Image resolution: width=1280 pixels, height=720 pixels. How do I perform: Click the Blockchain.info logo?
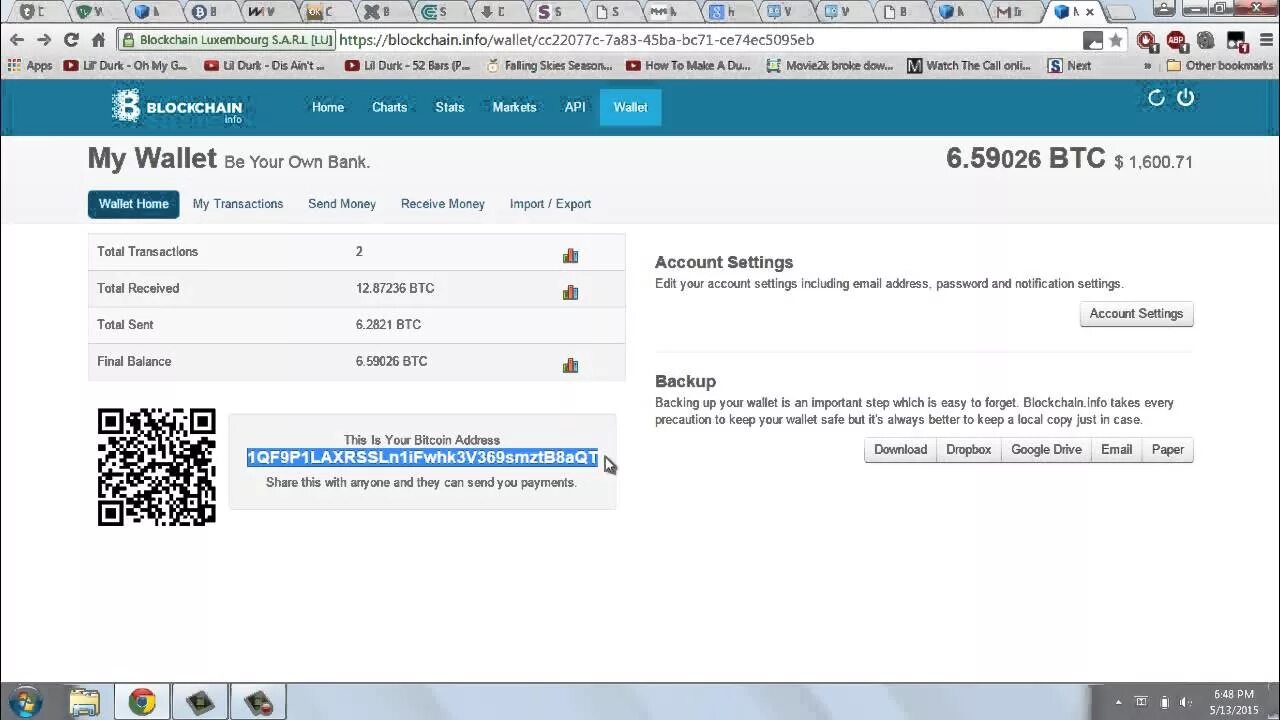pos(177,107)
